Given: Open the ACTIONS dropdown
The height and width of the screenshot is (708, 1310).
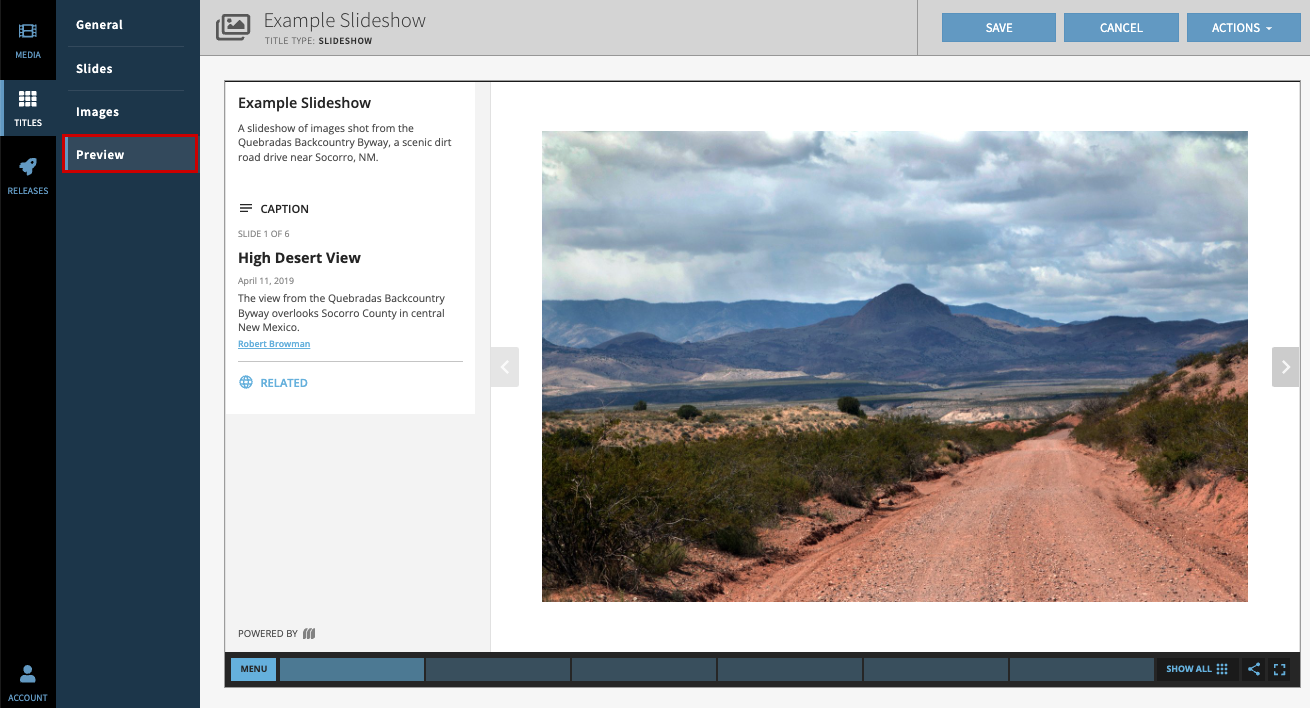Looking at the screenshot, I should pos(1243,27).
